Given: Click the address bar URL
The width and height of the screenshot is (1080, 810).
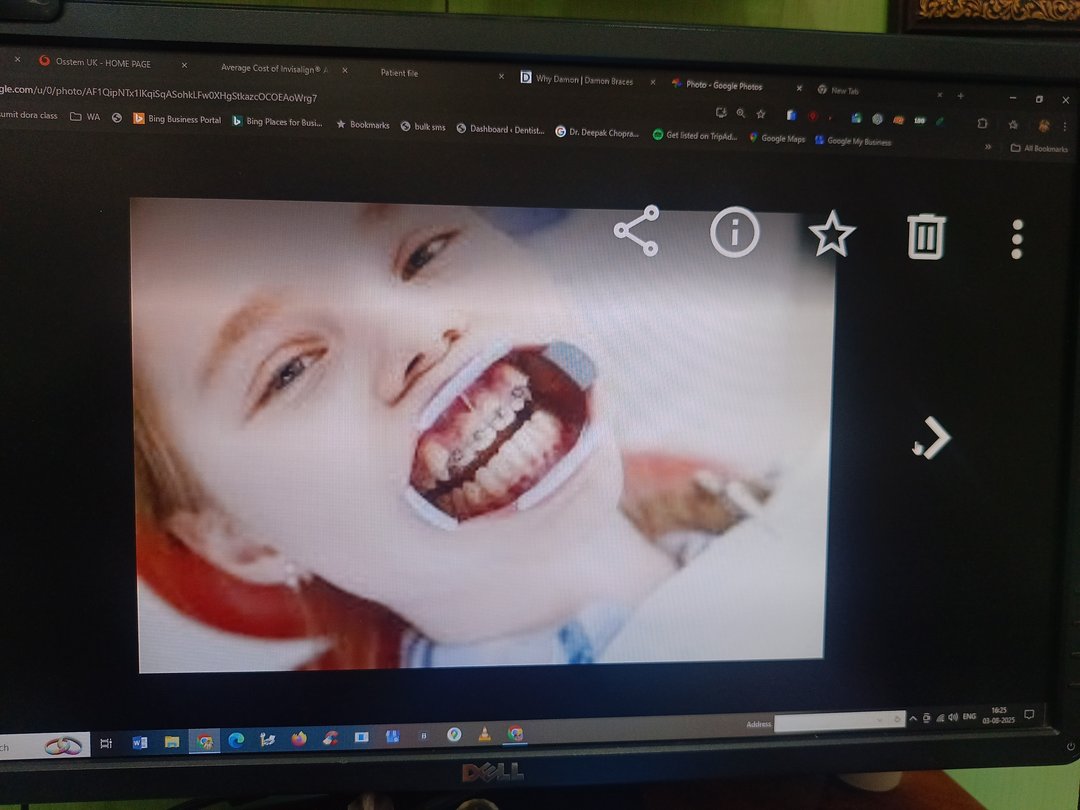Looking at the screenshot, I should click(x=158, y=93).
